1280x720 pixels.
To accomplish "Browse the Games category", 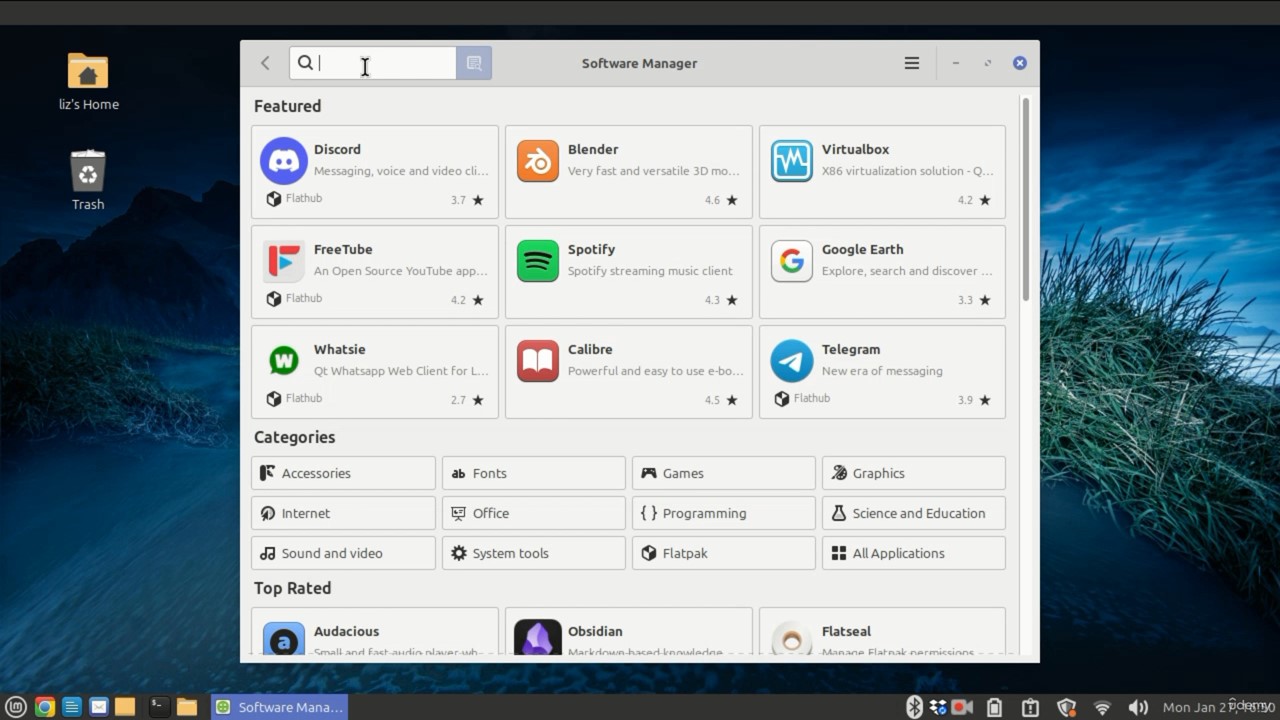I will (724, 473).
